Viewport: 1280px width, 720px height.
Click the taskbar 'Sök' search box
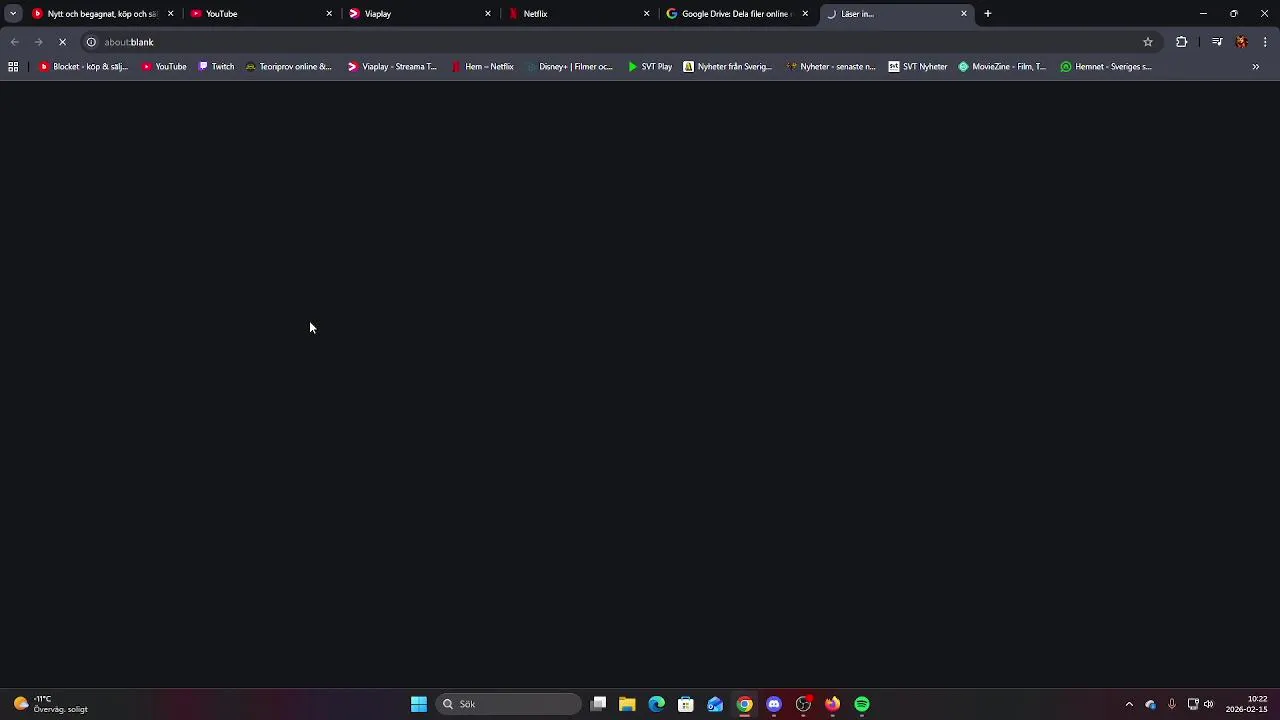point(509,704)
